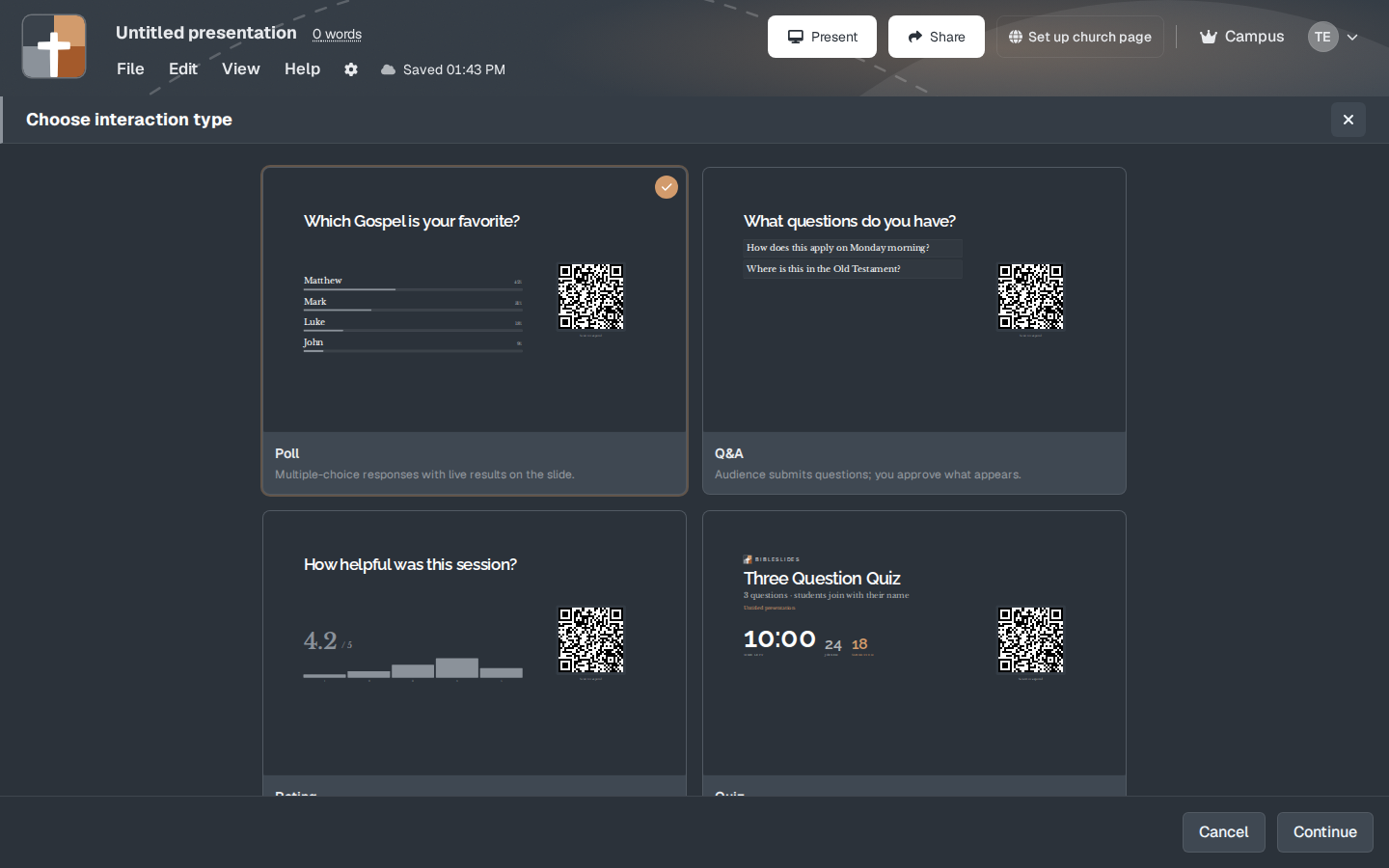Click the Quiz card QR code

1031,640
